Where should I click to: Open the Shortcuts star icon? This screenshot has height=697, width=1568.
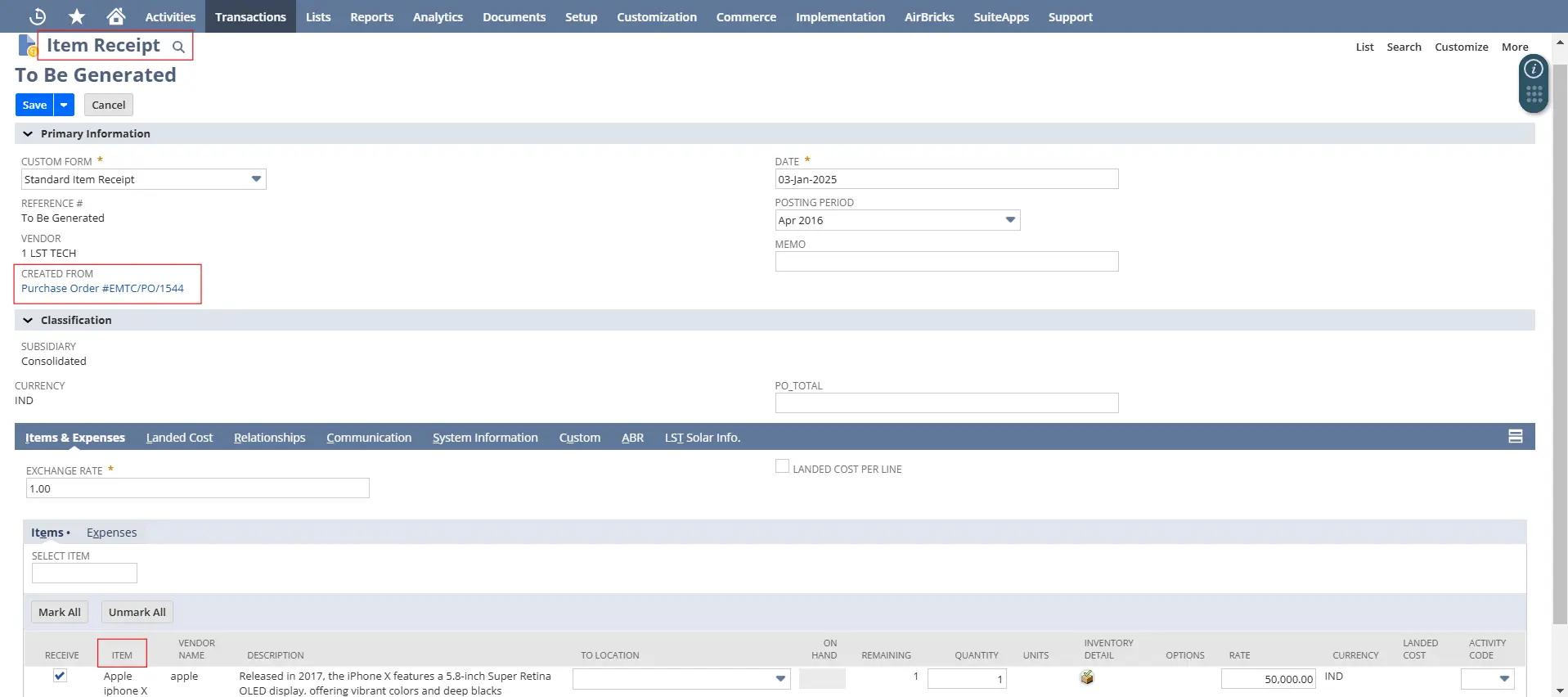(x=77, y=16)
